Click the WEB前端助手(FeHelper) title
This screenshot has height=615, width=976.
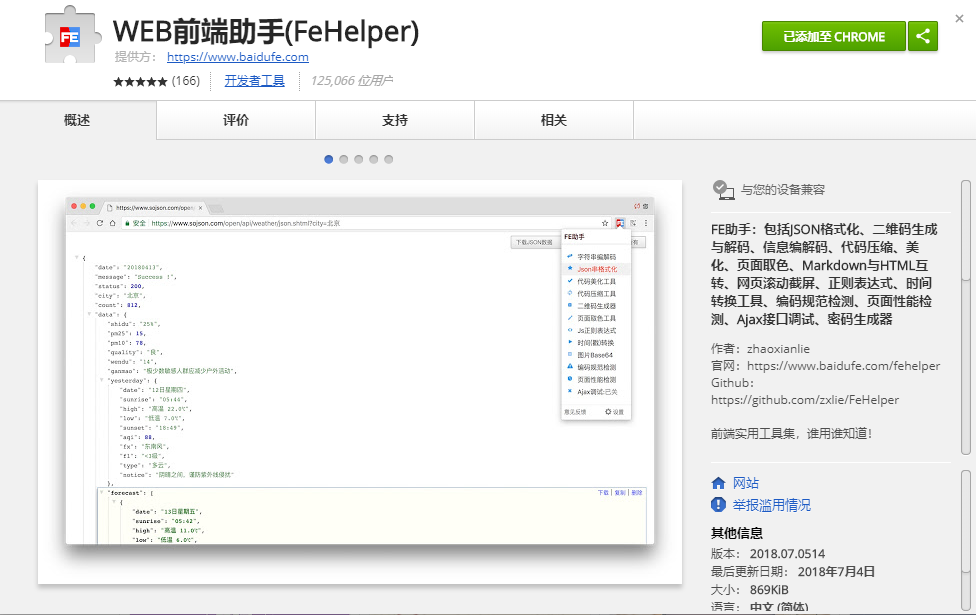click(266, 31)
